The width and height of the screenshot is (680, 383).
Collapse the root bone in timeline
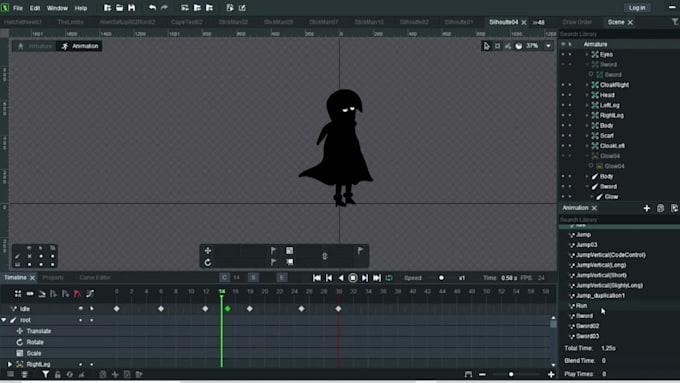point(4,320)
